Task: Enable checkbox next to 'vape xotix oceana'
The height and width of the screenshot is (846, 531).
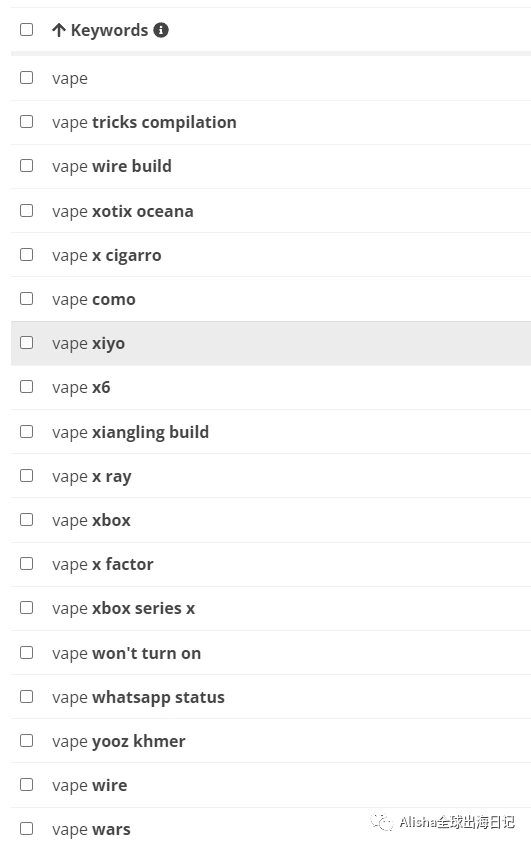Action: coord(26,210)
